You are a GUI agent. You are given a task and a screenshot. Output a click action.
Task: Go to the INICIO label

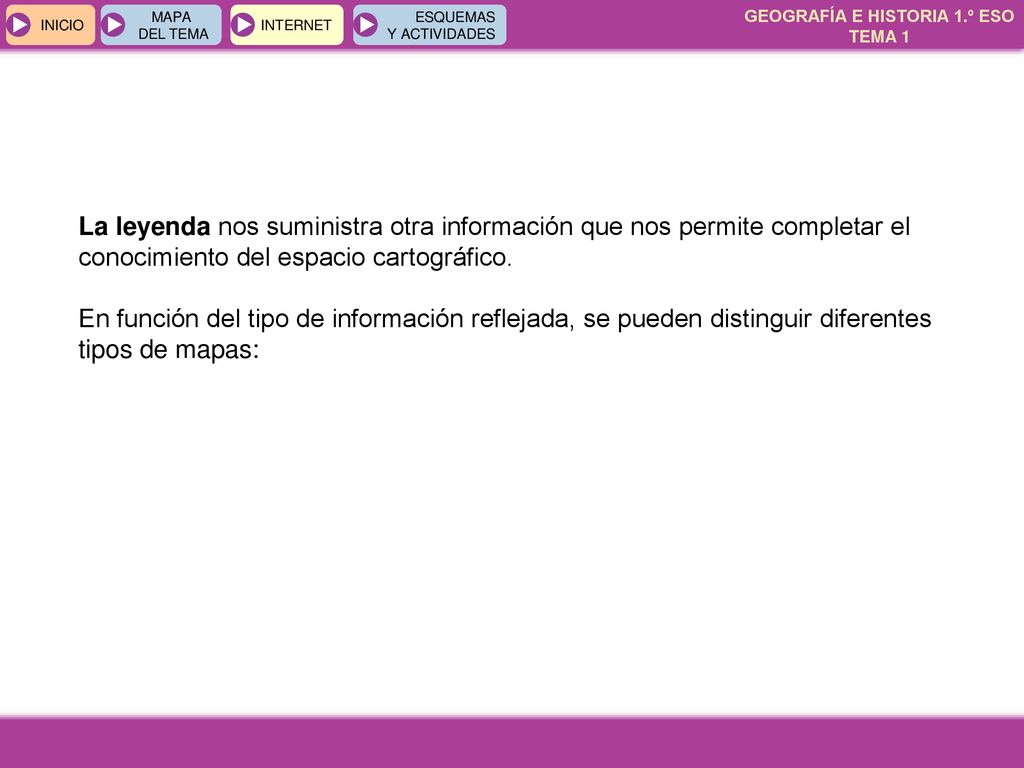click(x=62, y=25)
